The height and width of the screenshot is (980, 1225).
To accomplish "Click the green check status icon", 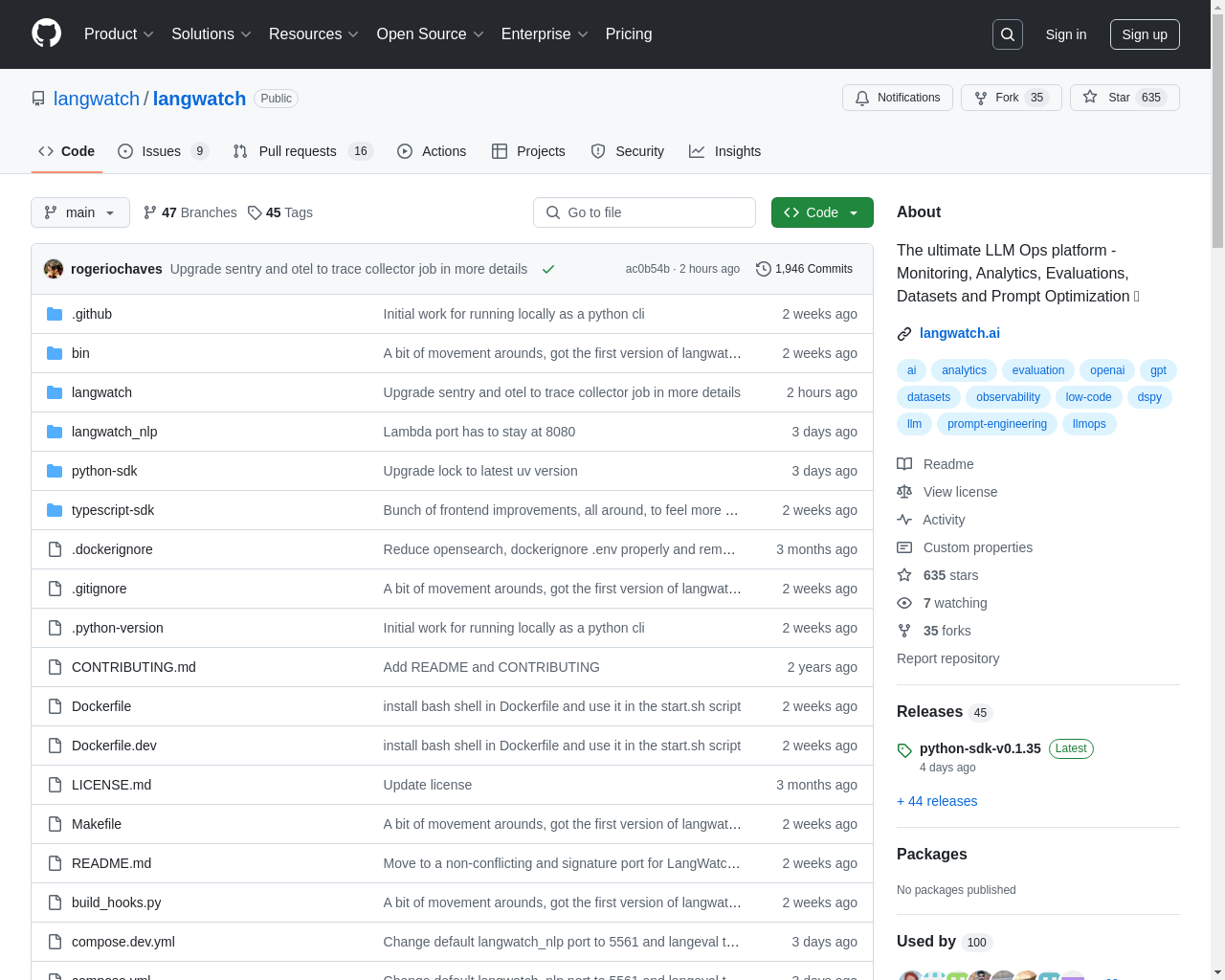I will [x=548, y=269].
